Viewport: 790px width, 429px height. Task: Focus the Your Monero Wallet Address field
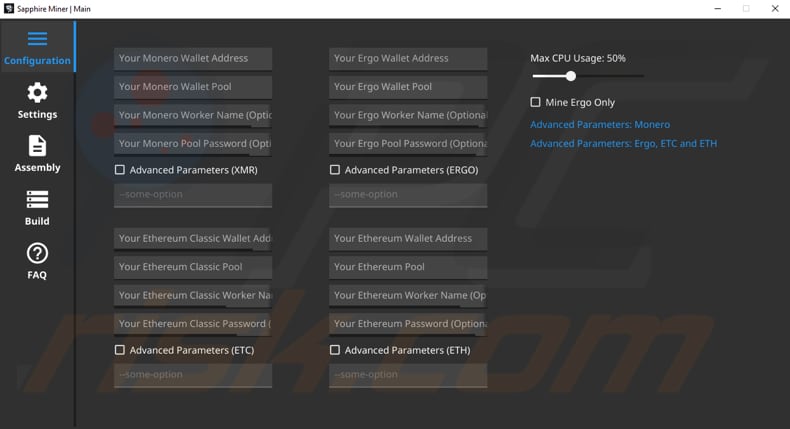point(193,59)
